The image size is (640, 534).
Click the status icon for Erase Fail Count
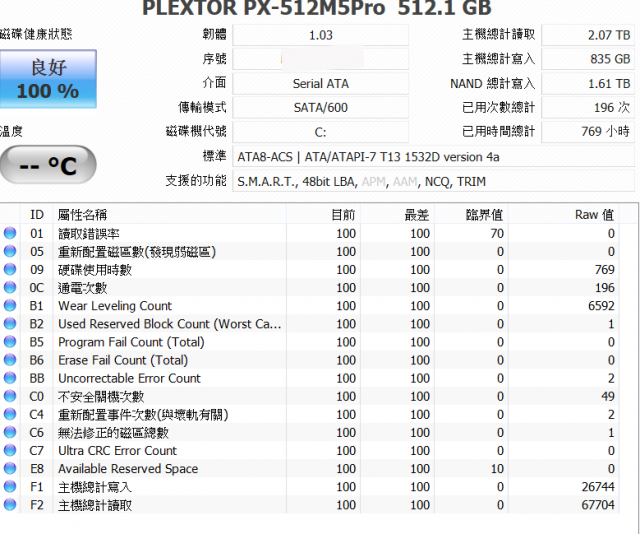(10, 360)
